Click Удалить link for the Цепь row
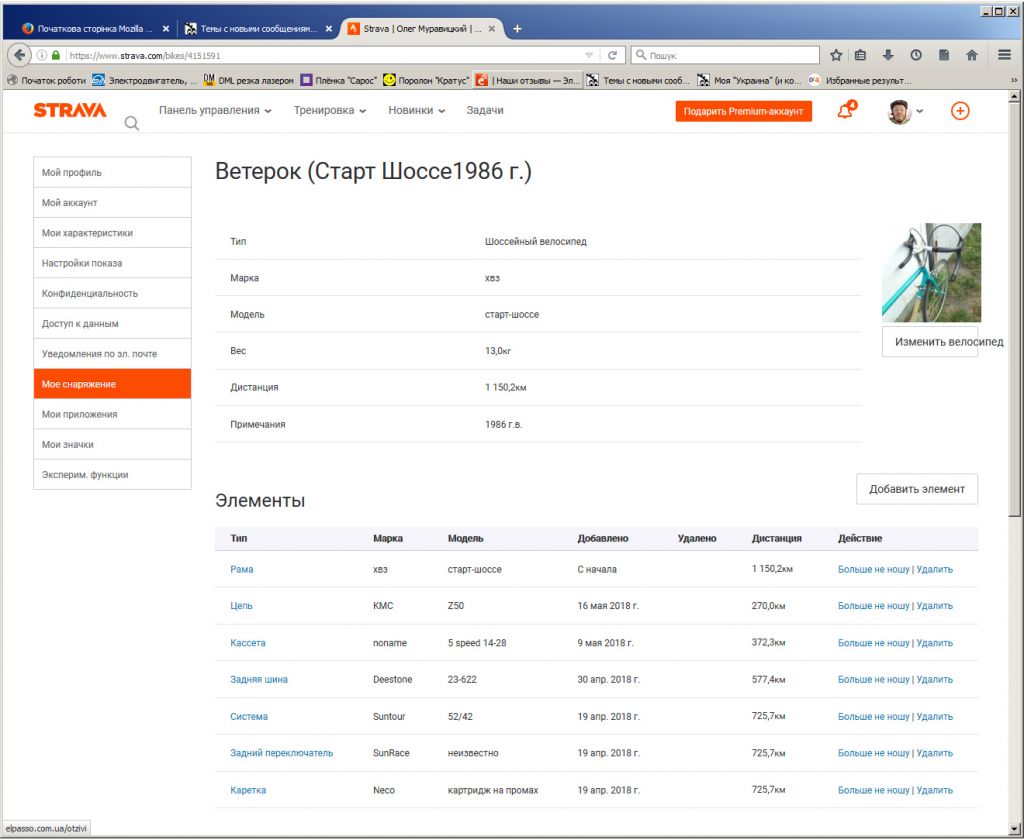This screenshot has width=1024, height=840. [934, 606]
